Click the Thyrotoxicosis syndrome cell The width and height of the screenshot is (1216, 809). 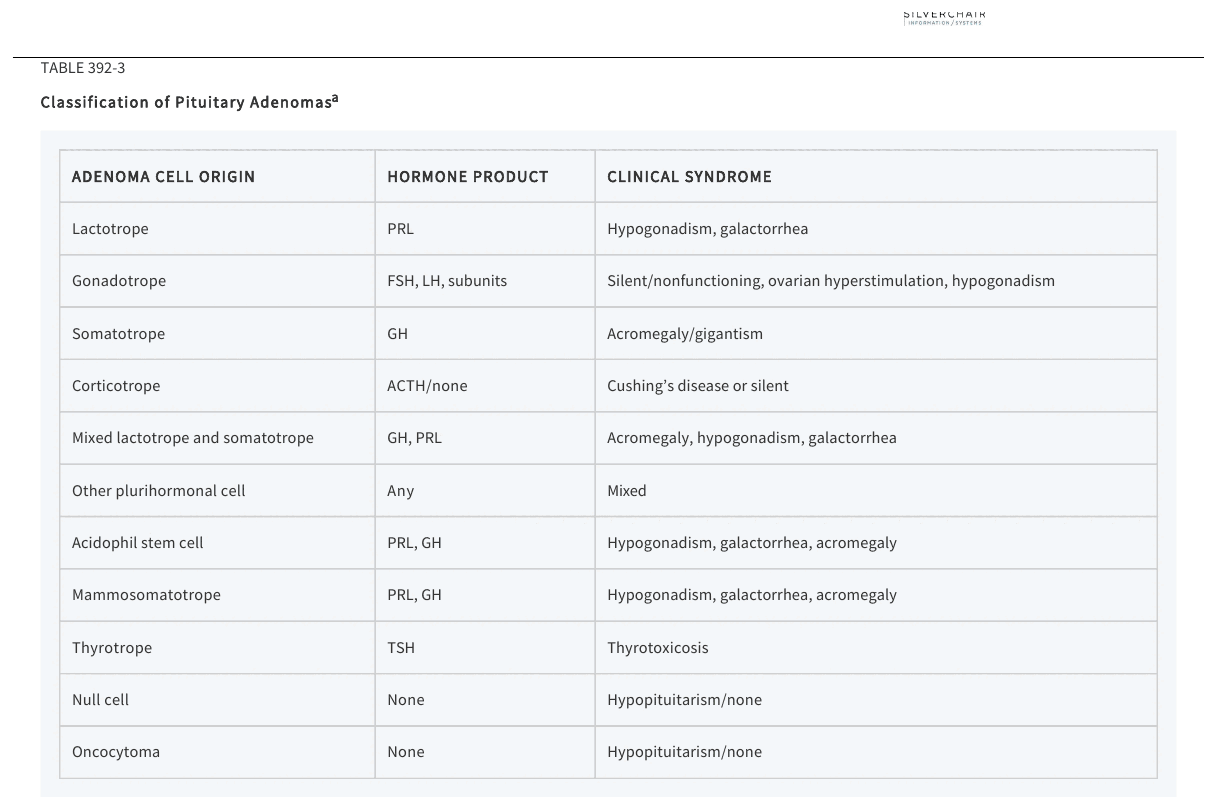[876, 648]
